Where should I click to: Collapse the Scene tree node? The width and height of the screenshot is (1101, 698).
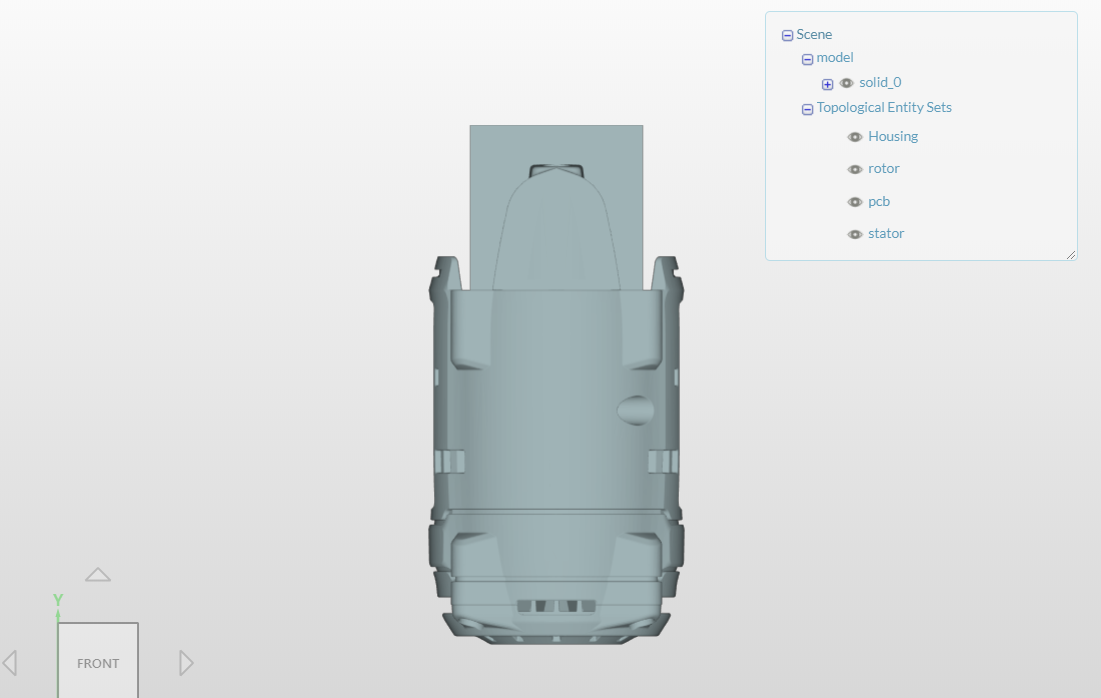(787, 35)
